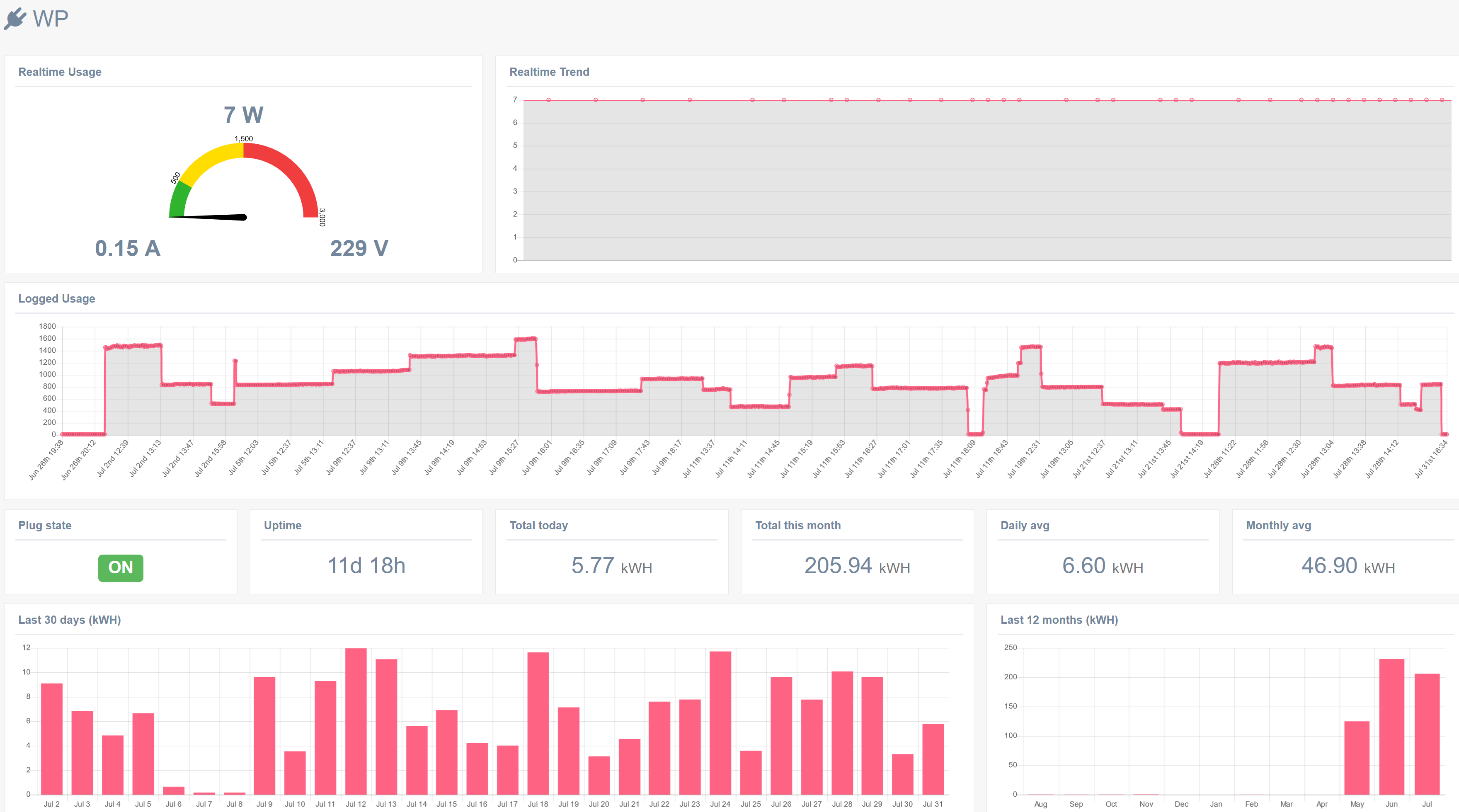The width and height of the screenshot is (1459, 812).
Task: Click the Jul bar in 12 months chart
Action: [1426, 734]
